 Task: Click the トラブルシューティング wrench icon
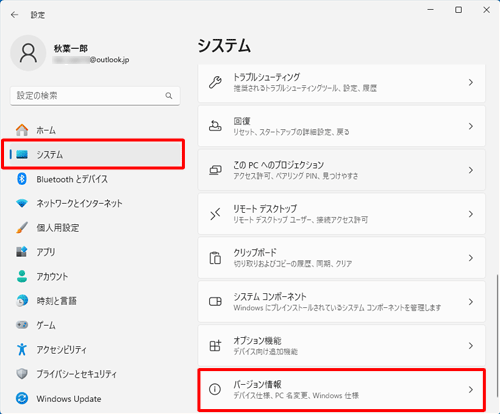point(215,82)
